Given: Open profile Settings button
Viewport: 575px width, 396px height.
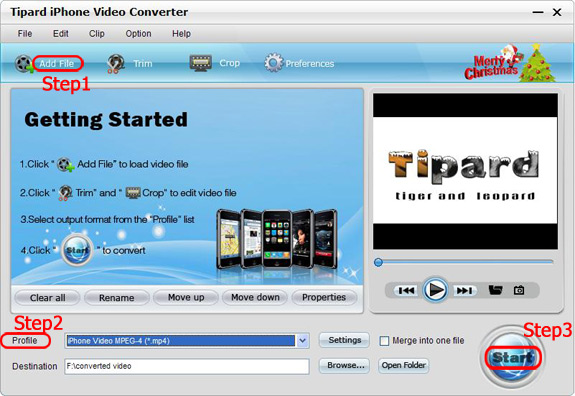Looking at the screenshot, I should click(x=344, y=340).
